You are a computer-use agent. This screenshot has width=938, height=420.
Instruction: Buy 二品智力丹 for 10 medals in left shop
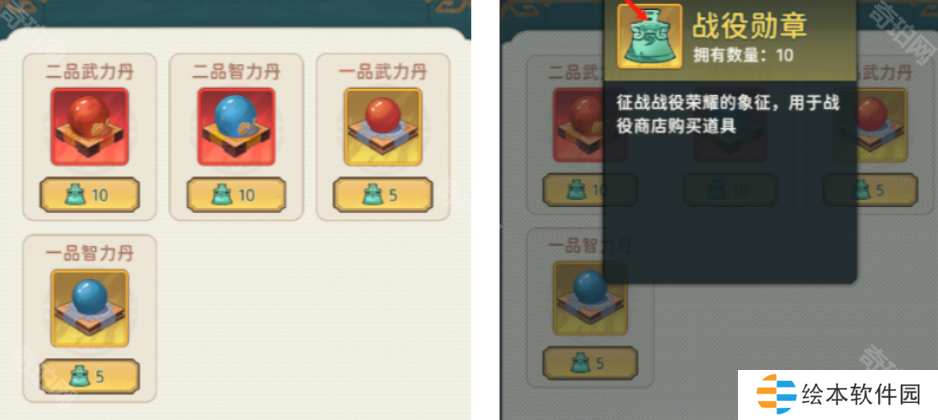pyautogui.click(x=236, y=195)
